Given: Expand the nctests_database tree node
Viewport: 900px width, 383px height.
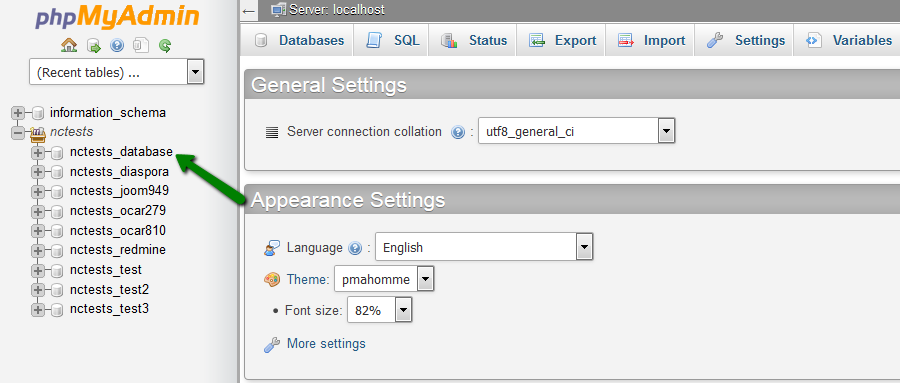Looking at the screenshot, I should pos(38,152).
